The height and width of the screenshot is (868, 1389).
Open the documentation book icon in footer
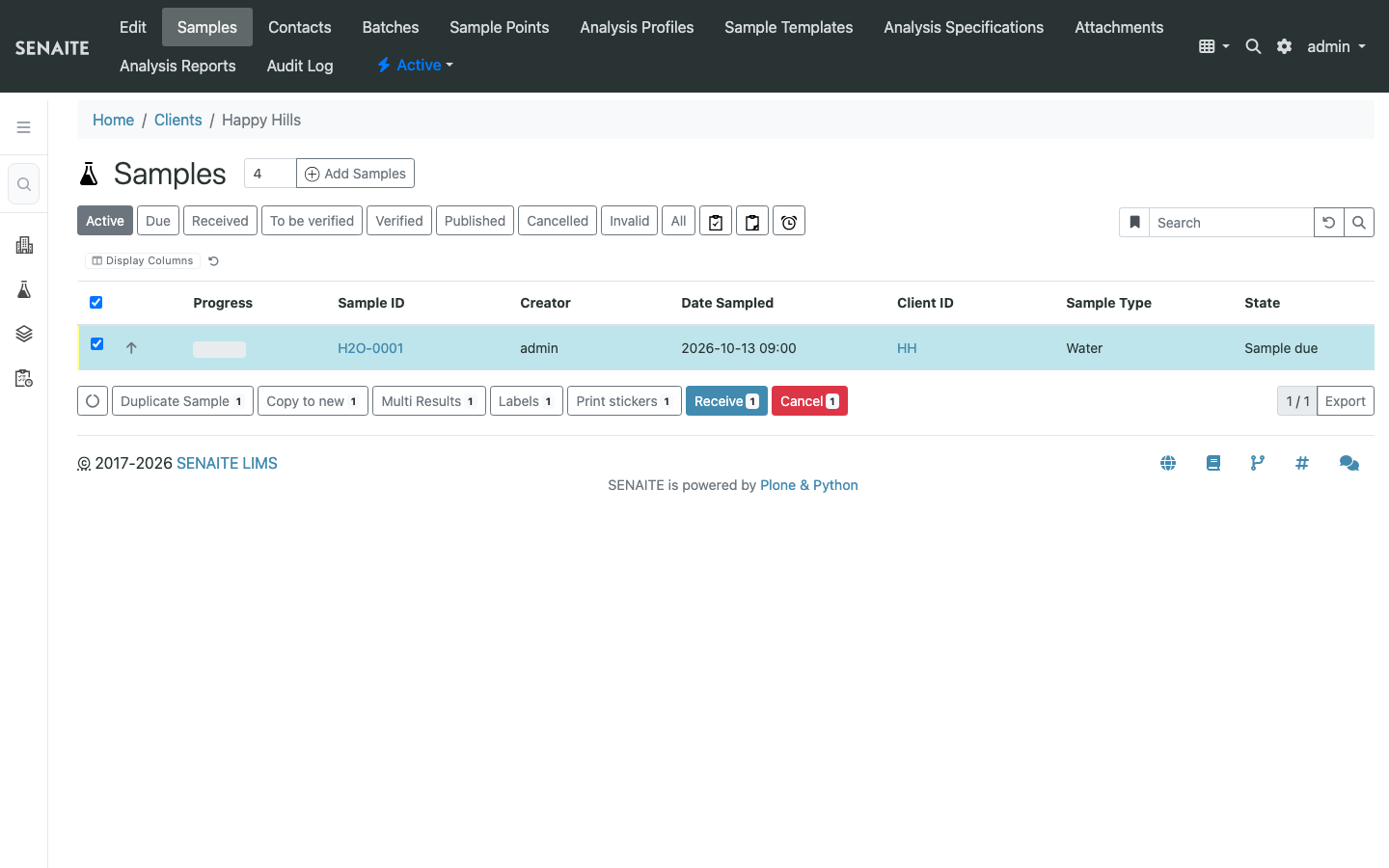point(1213,463)
